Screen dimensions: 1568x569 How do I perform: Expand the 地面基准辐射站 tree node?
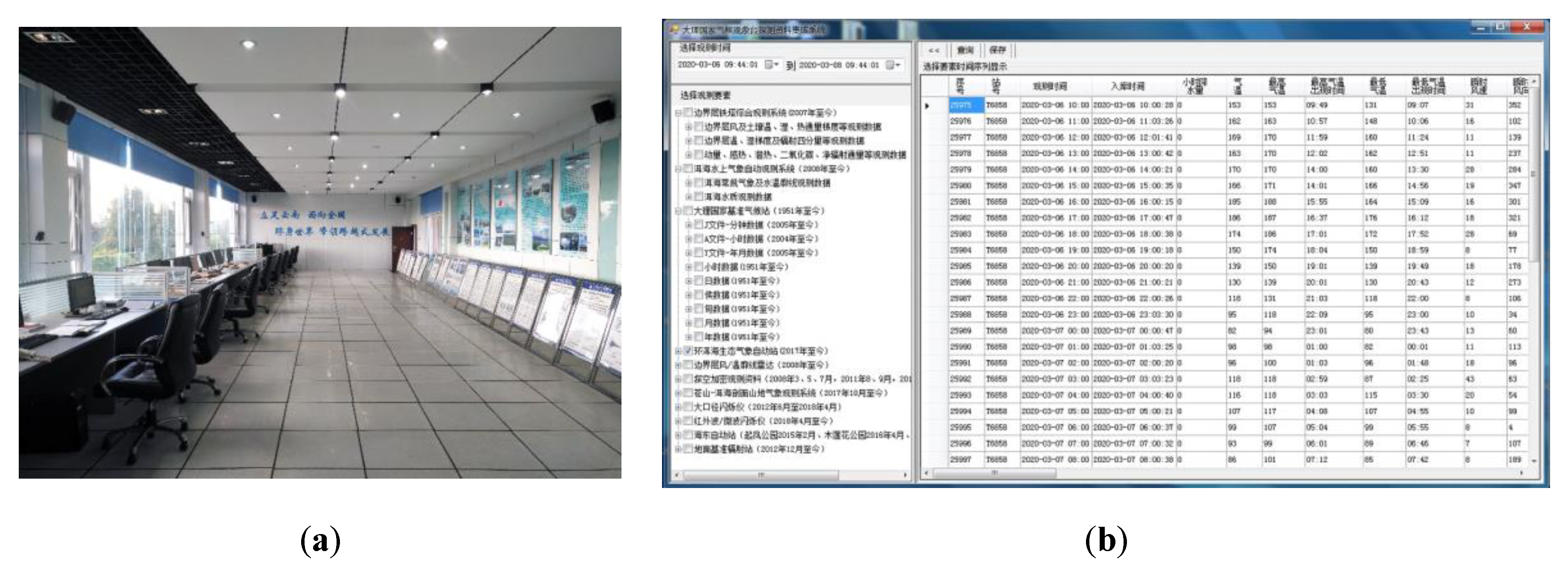point(678,449)
